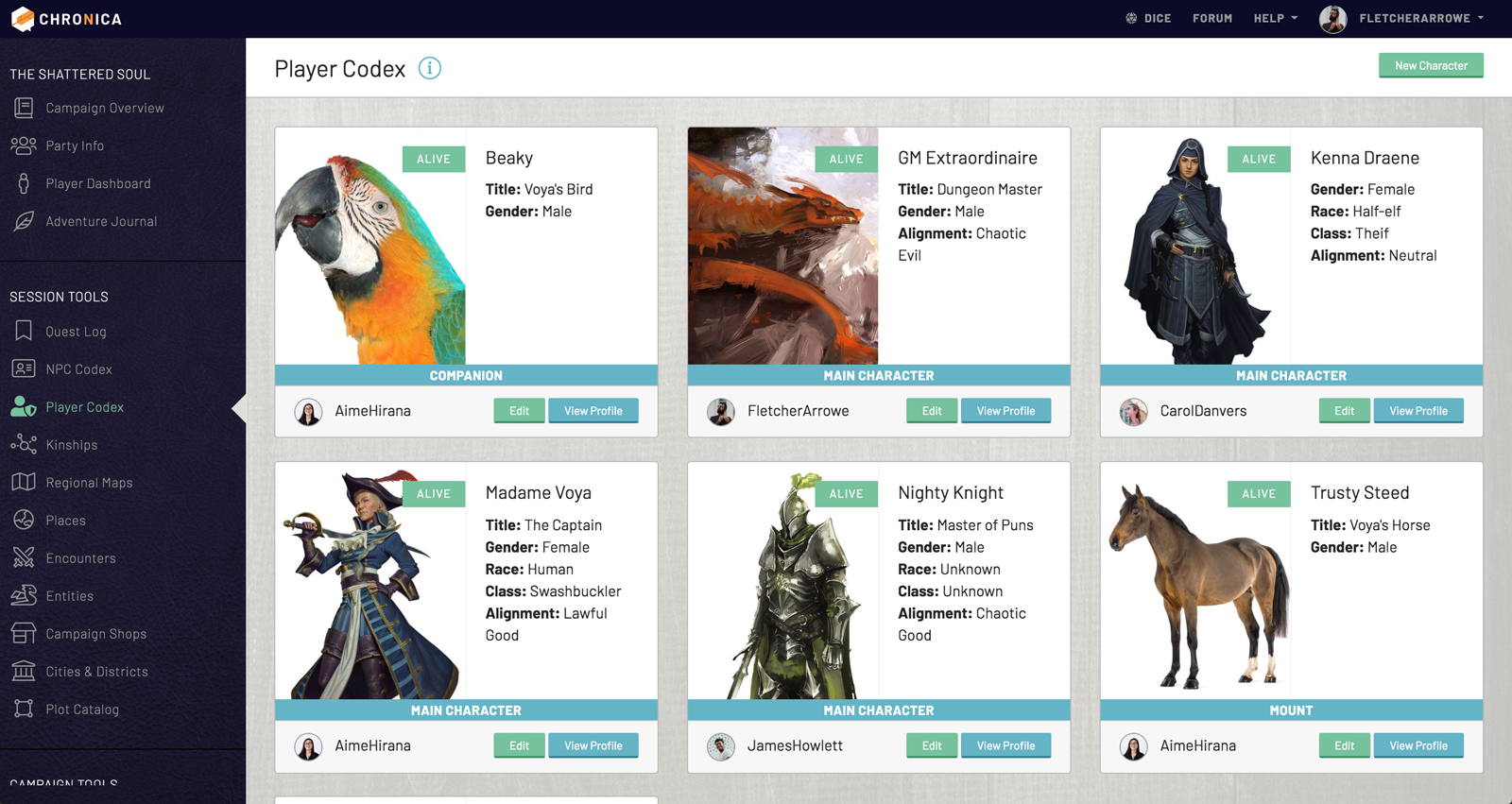
Task: Click the New Character button
Action: (x=1430, y=65)
